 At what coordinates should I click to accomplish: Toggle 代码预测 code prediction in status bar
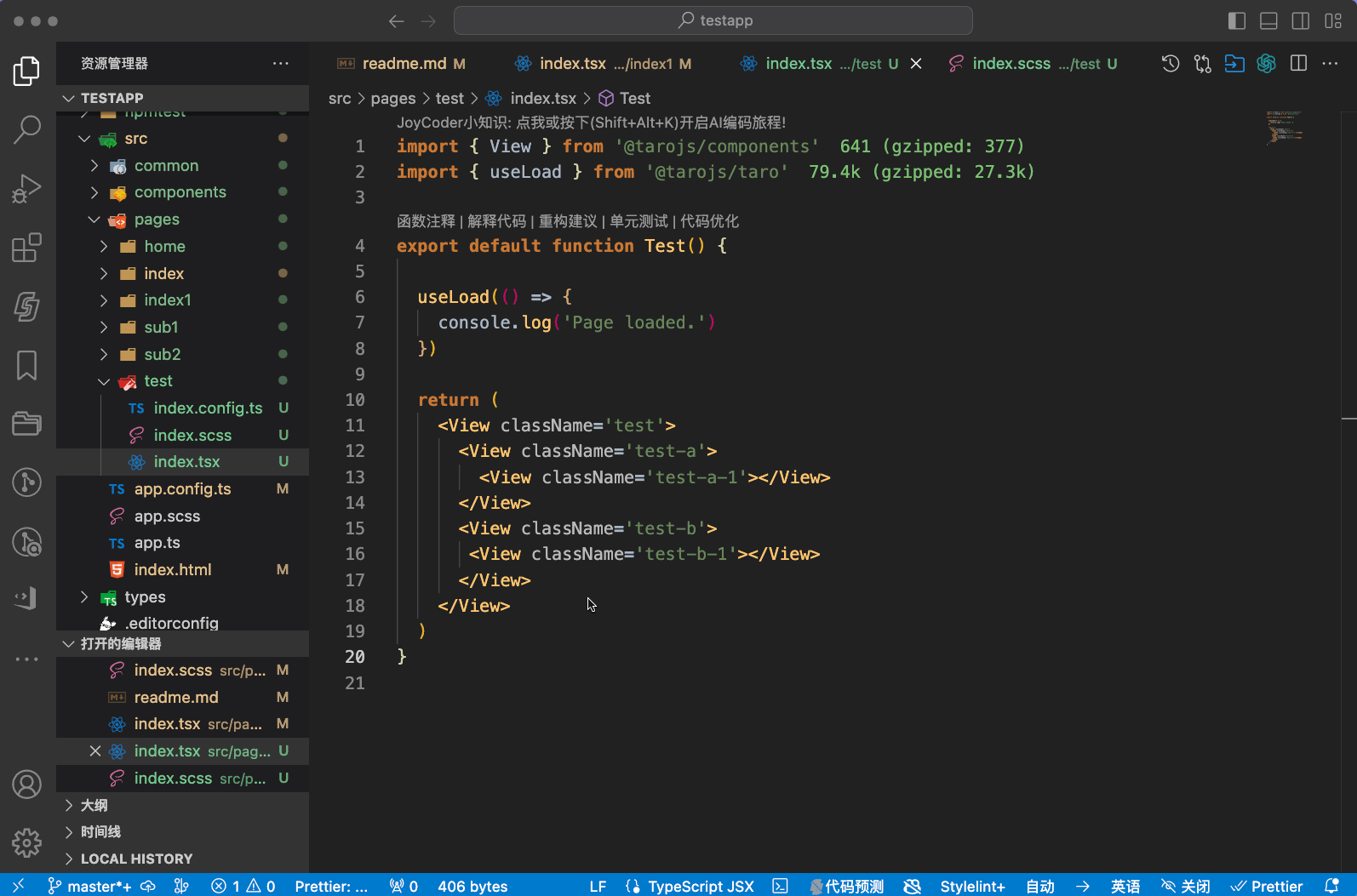tap(846, 886)
